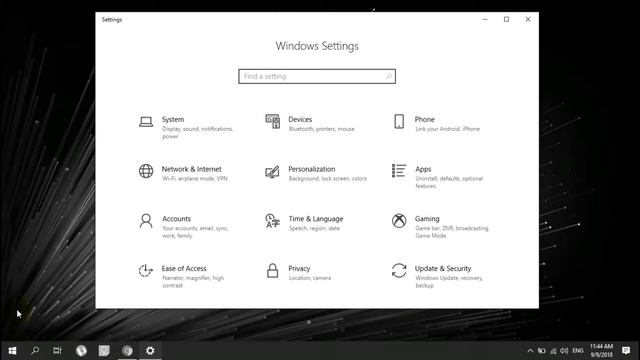Screen dimensions: 640x360
Task: Click 'Background, lock screen, colors' description
Action: point(328,179)
